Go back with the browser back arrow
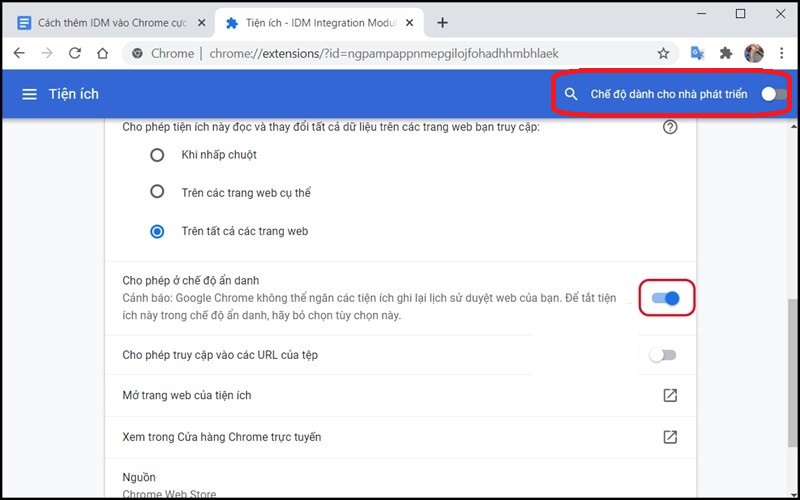The image size is (800, 500). (x=19, y=53)
